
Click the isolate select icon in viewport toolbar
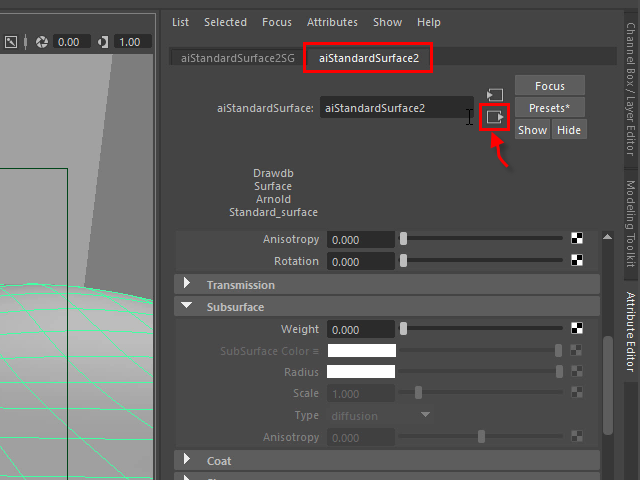point(12,42)
